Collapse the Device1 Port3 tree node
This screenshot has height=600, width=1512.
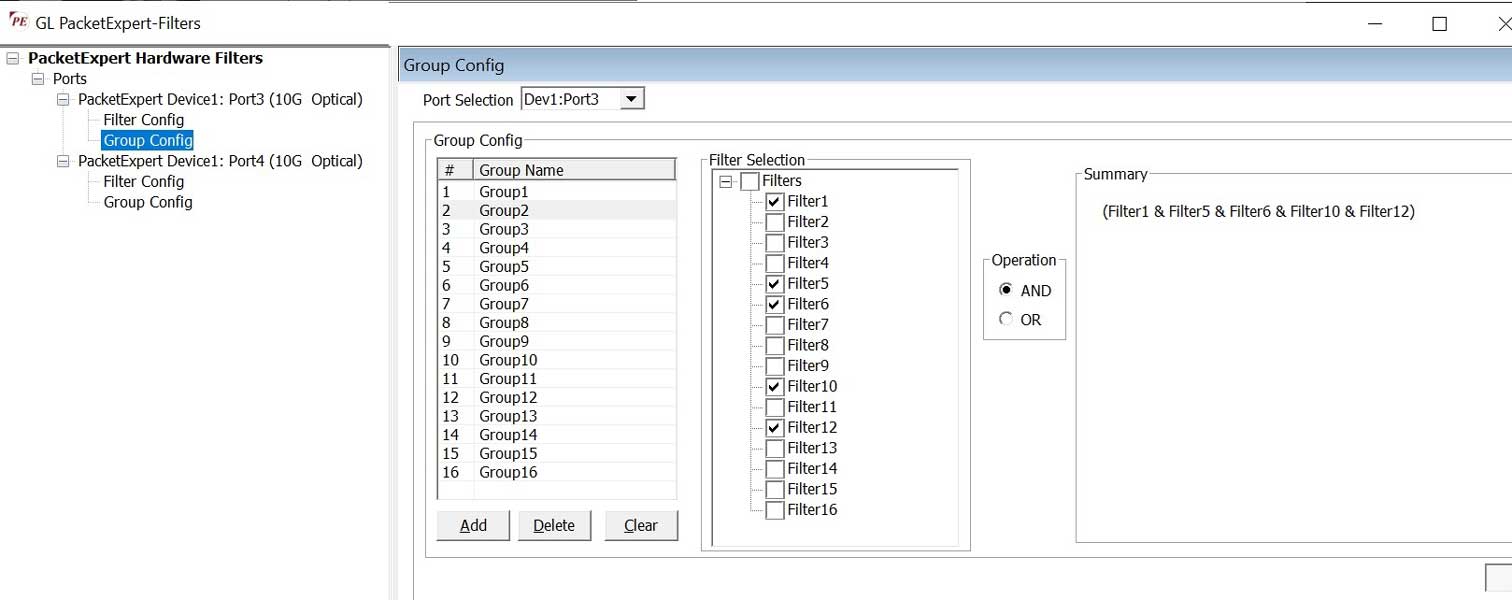(x=63, y=100)
